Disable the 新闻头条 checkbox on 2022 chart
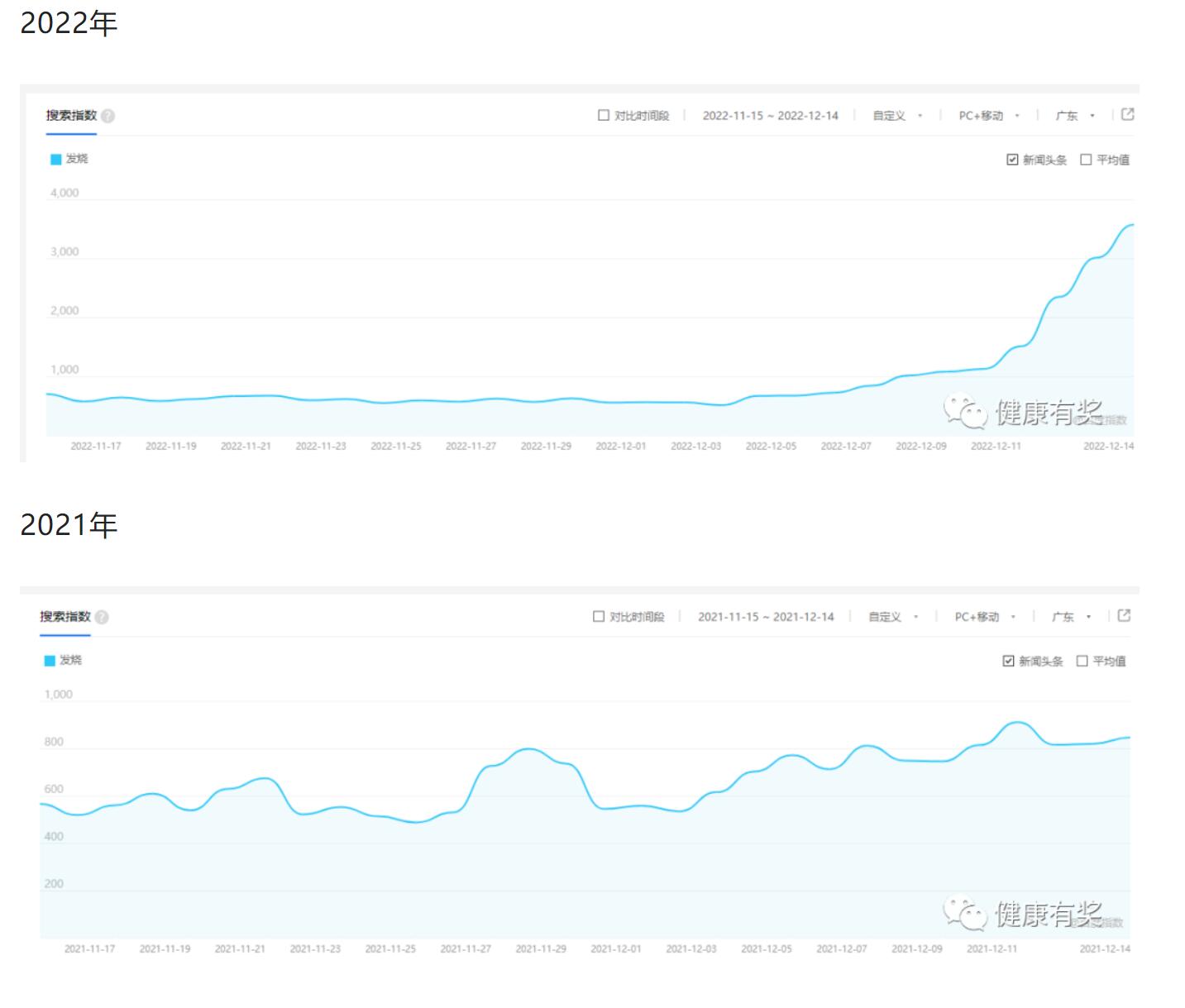Viewport: 1185px width, 1008px height. [1011, 158]
